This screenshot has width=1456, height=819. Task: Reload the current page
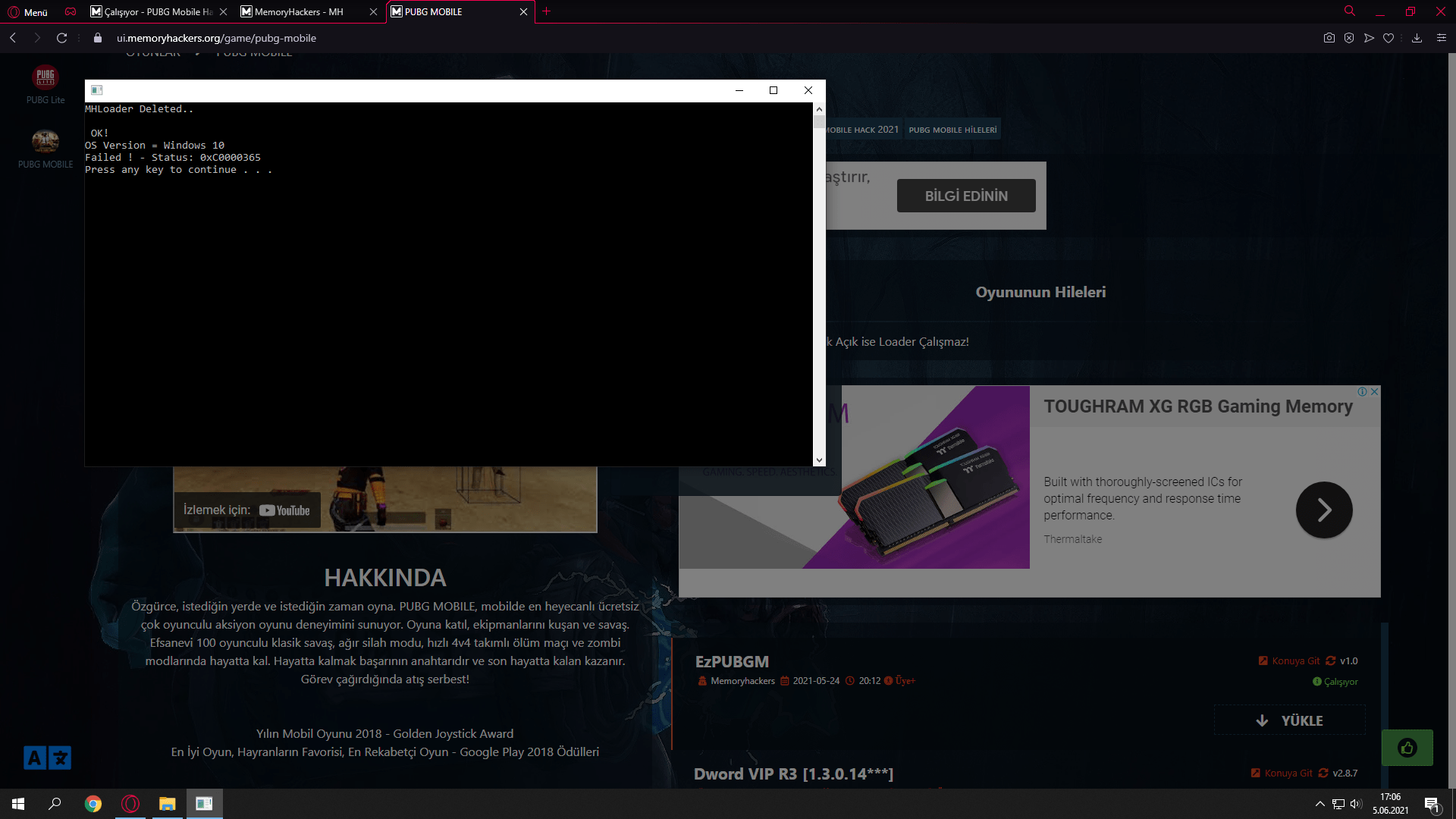[x=62, y=38]
